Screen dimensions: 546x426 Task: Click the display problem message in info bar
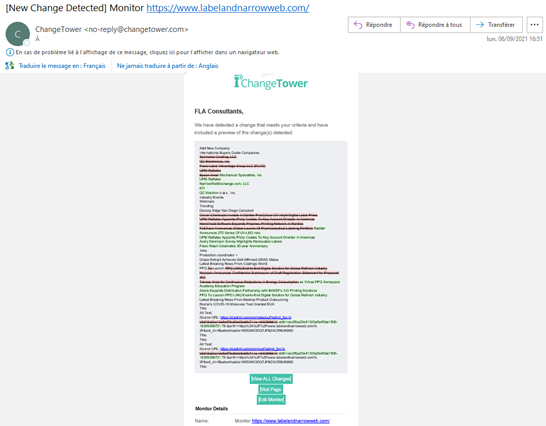(x=147, y=52)
